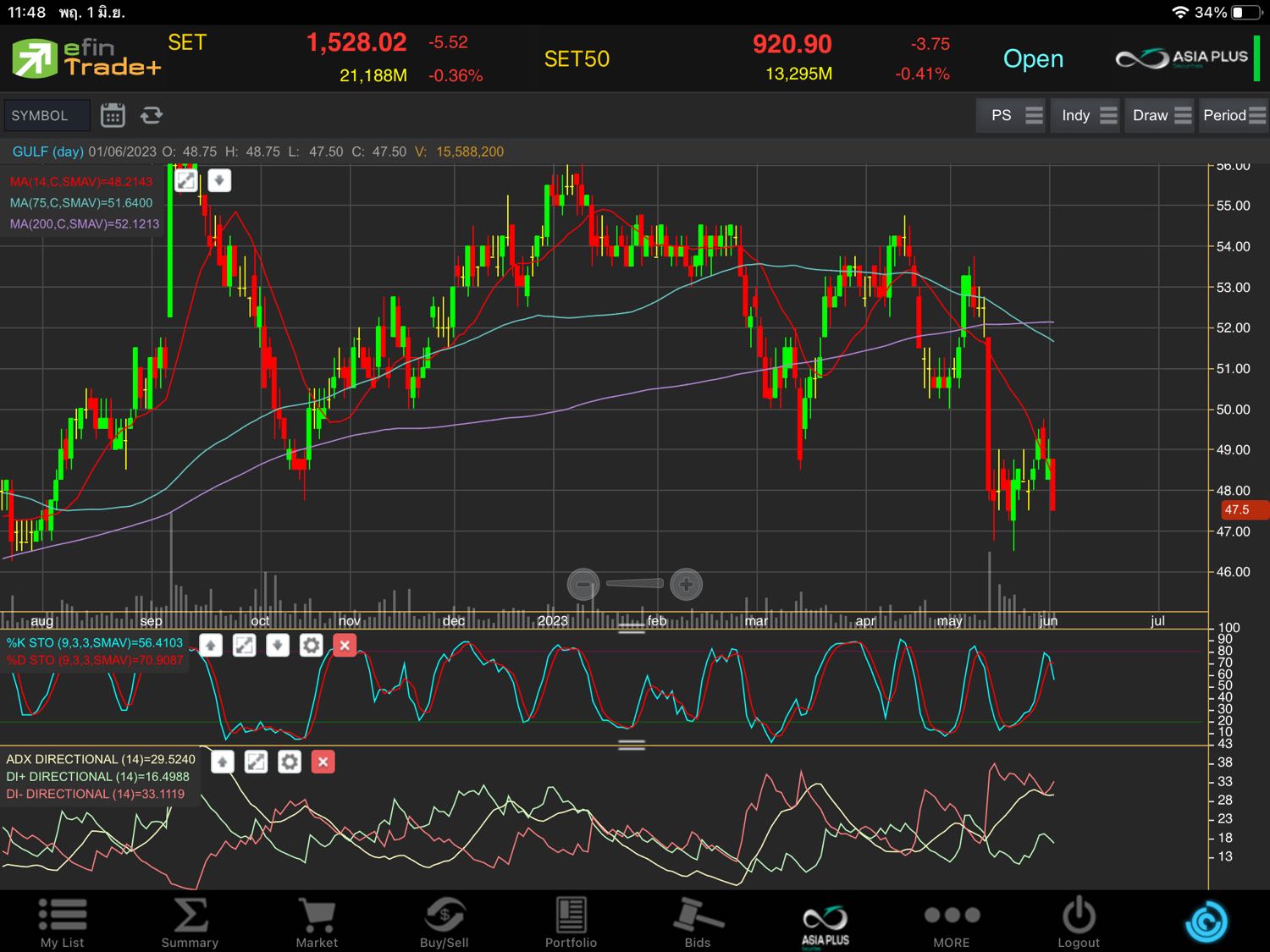Tap the blue circular icon after Logout

pos(1206,921)
